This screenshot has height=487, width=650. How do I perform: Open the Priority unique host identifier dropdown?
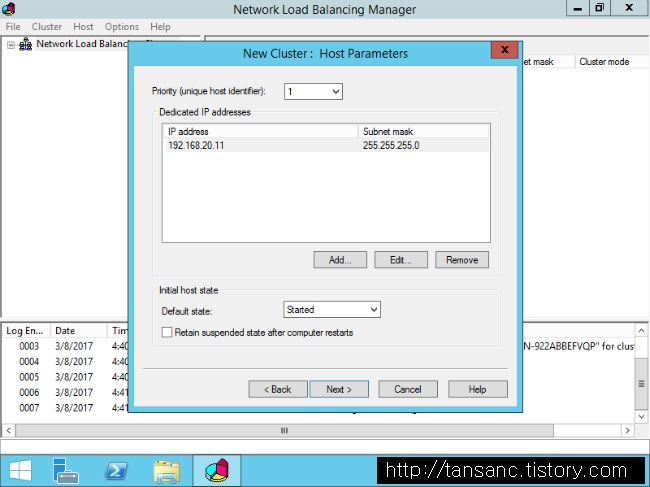tap(313, 92)
